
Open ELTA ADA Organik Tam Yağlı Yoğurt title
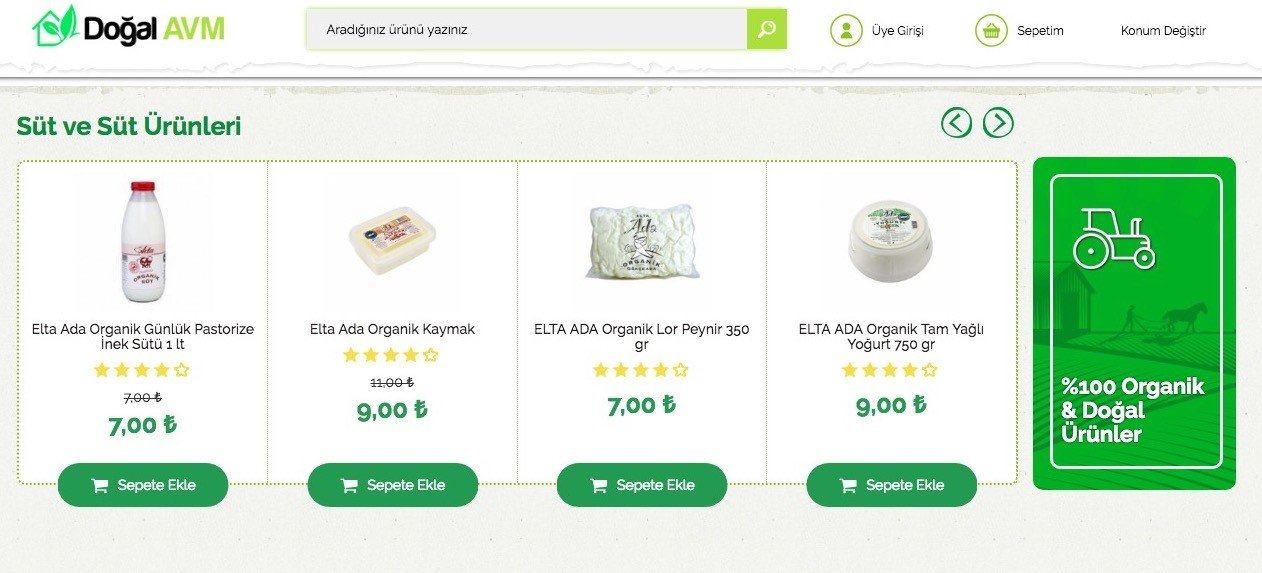891,336
